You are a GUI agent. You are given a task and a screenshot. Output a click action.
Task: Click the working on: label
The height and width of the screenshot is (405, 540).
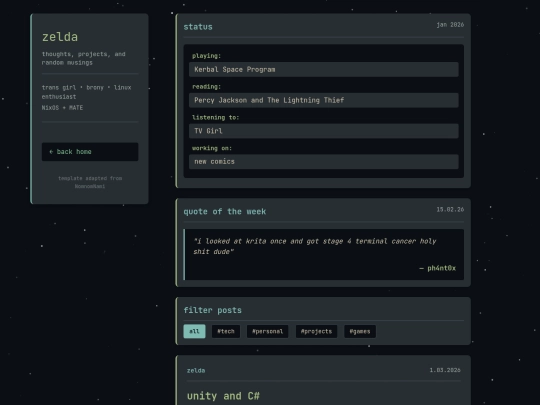(212, 148)
